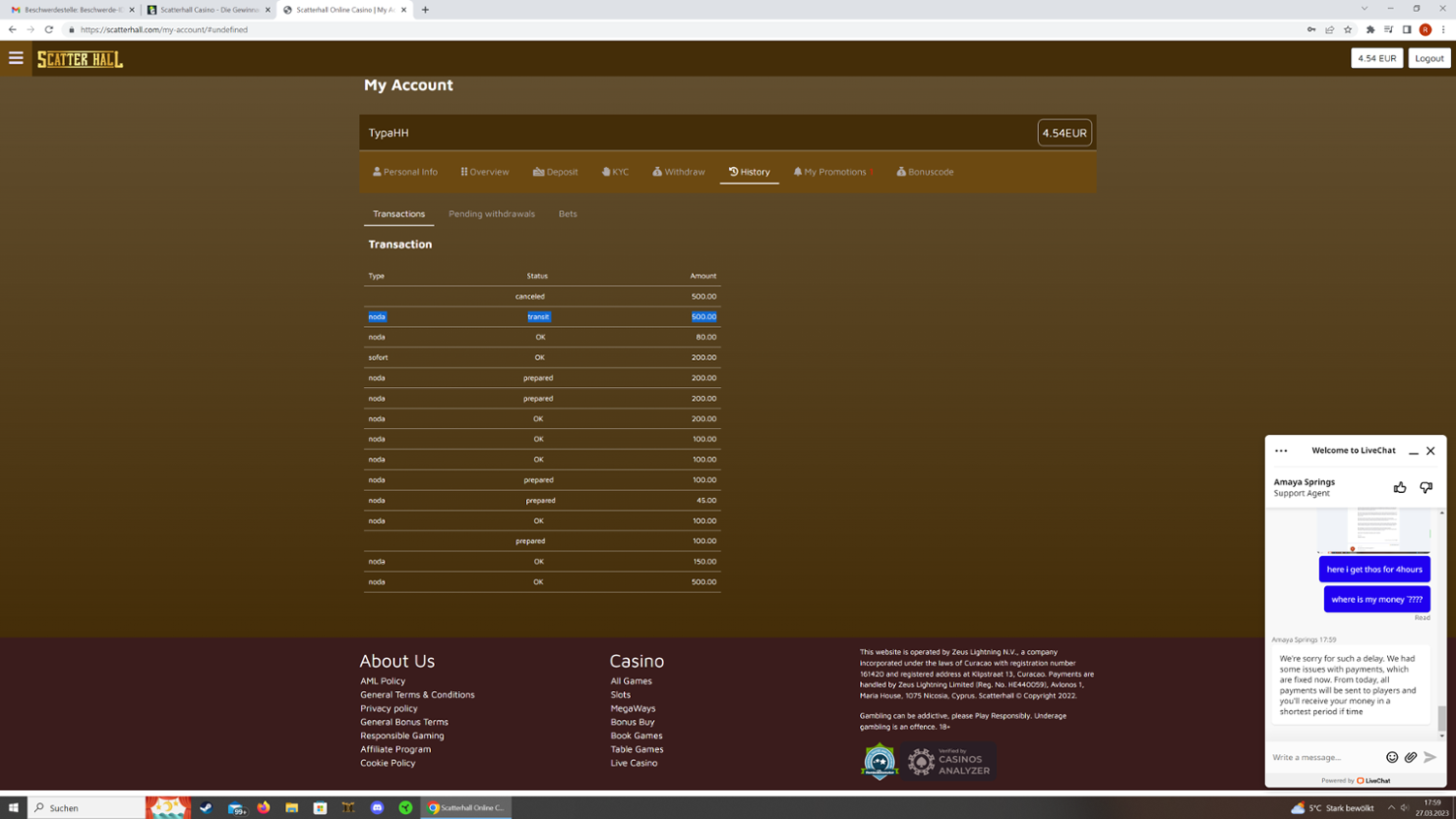Screen dimensions: 1456x819
Task: Click the round certification seal badge
Action: (879, 762)
